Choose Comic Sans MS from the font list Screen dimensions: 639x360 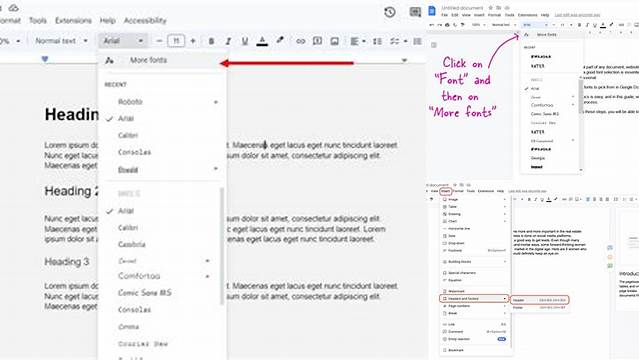[145, 293]
